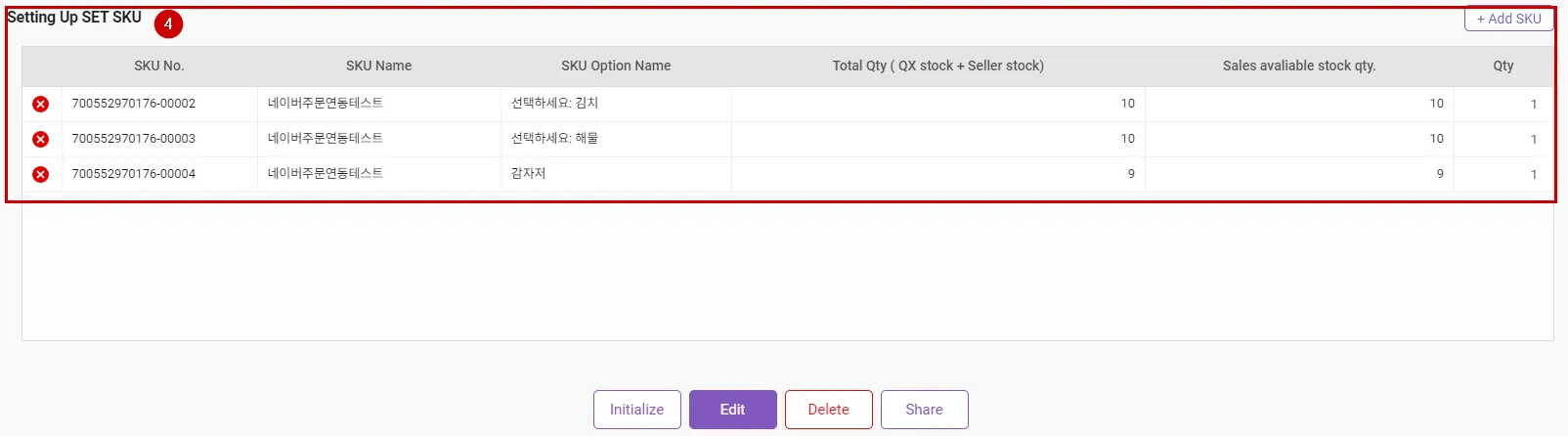
Task: Click the Share button
Action: click(x=924, y=410)
